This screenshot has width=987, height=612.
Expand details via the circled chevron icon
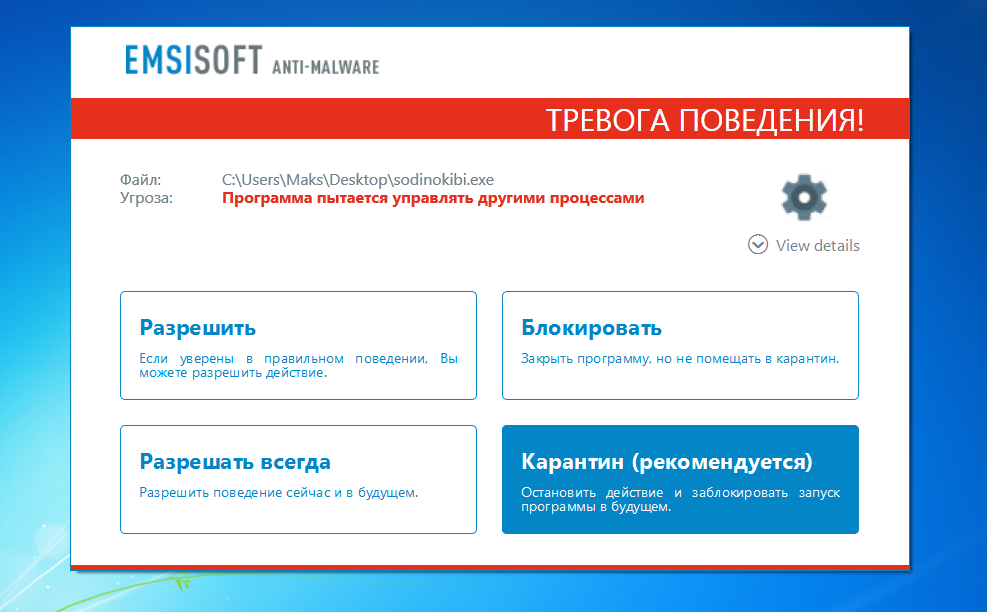758,244
